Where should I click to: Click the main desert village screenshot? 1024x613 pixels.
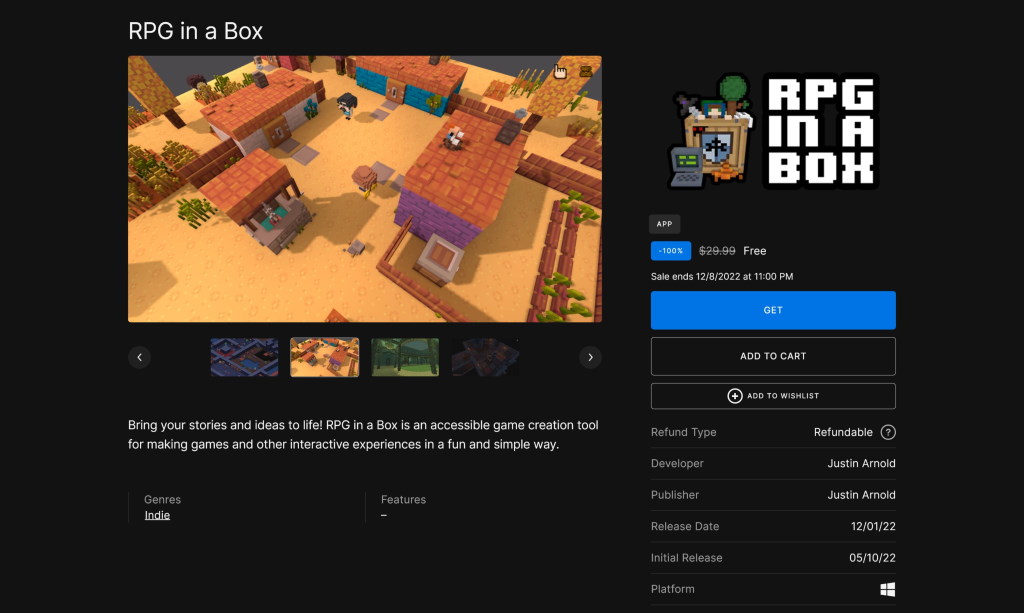(x=364, y=189)
